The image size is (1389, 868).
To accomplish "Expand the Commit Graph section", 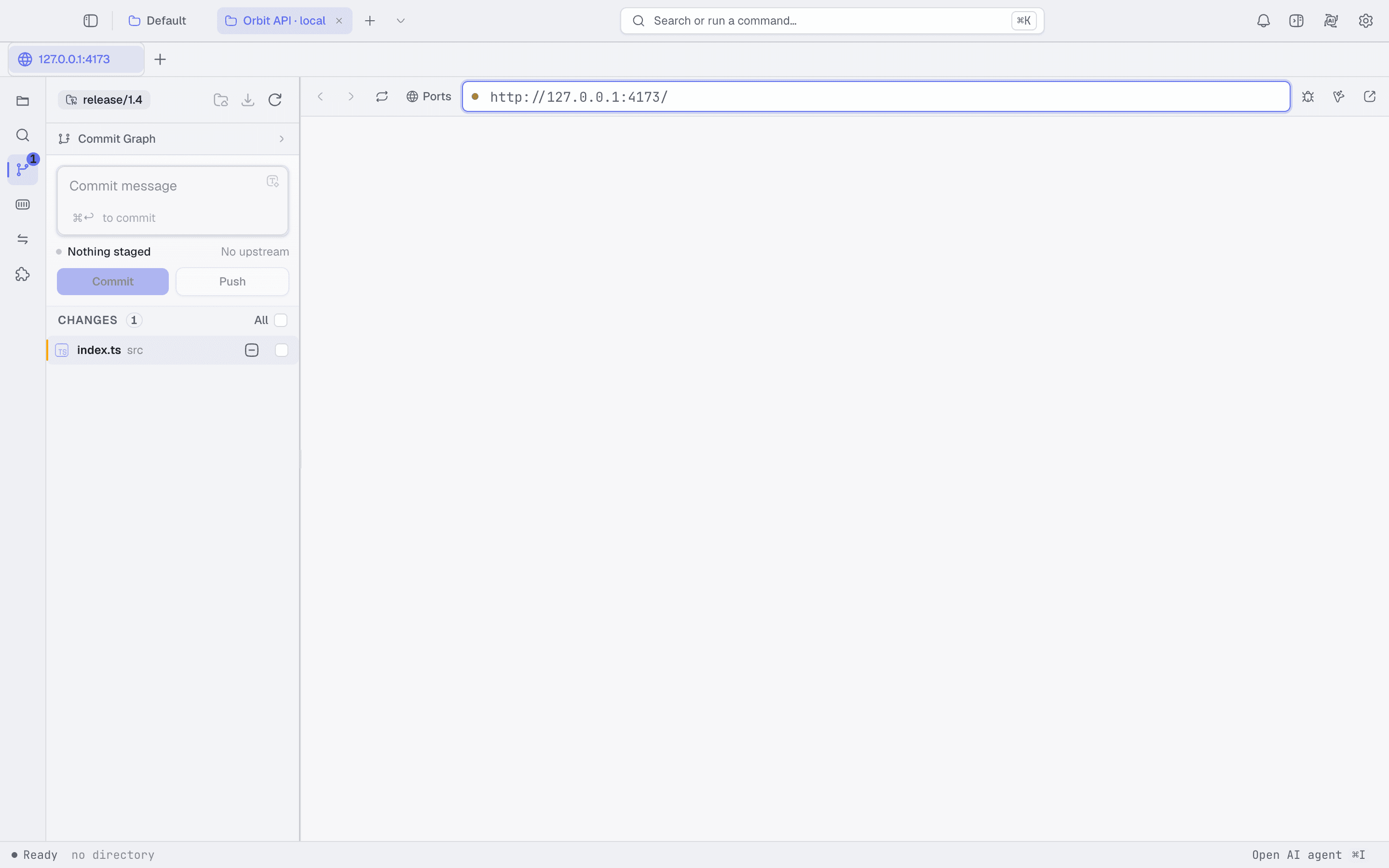I will (x=172, y=139).
